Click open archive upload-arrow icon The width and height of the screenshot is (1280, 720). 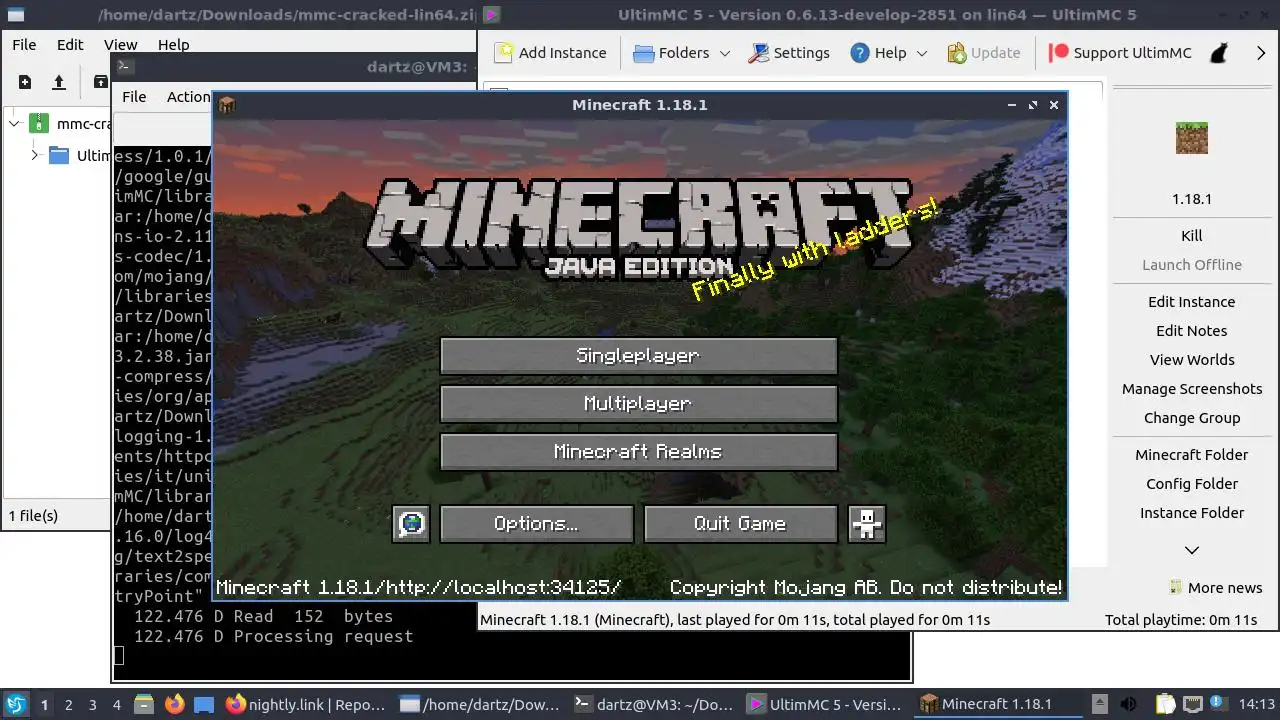(x=59, y=82)
